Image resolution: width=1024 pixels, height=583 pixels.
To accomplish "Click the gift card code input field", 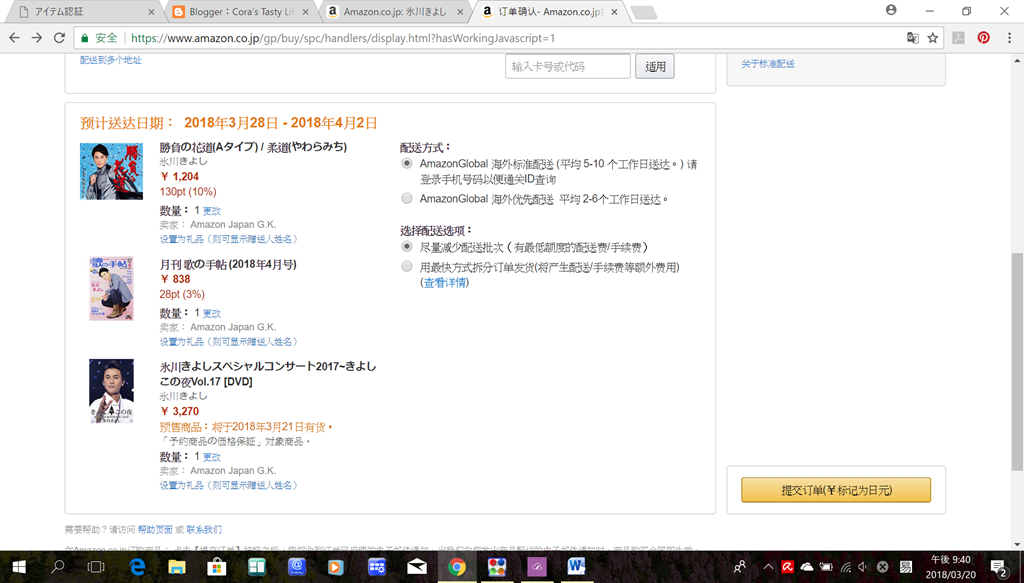I will click(568, 66).
